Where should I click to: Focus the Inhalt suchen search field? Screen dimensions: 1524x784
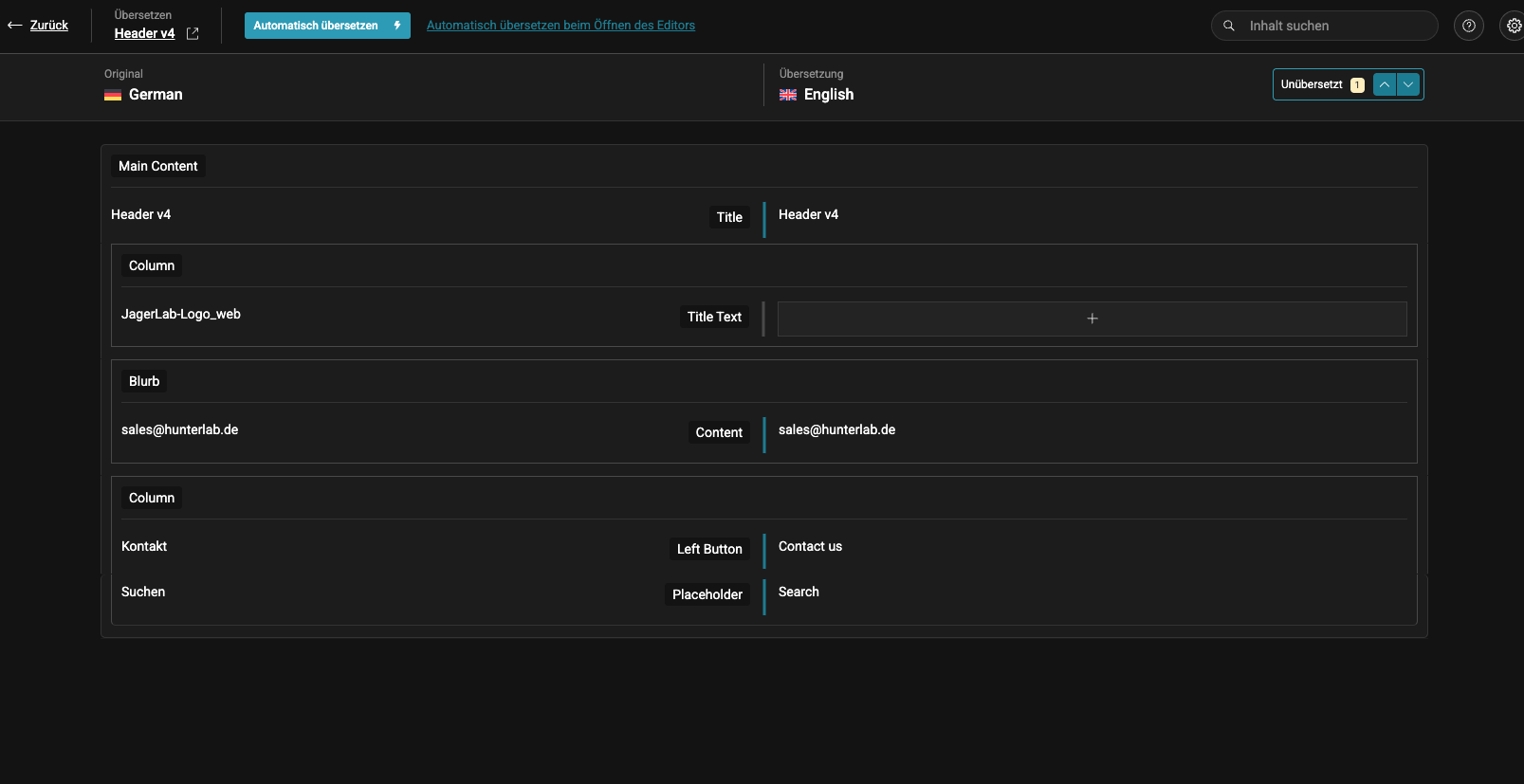(x=1324, y=26)
